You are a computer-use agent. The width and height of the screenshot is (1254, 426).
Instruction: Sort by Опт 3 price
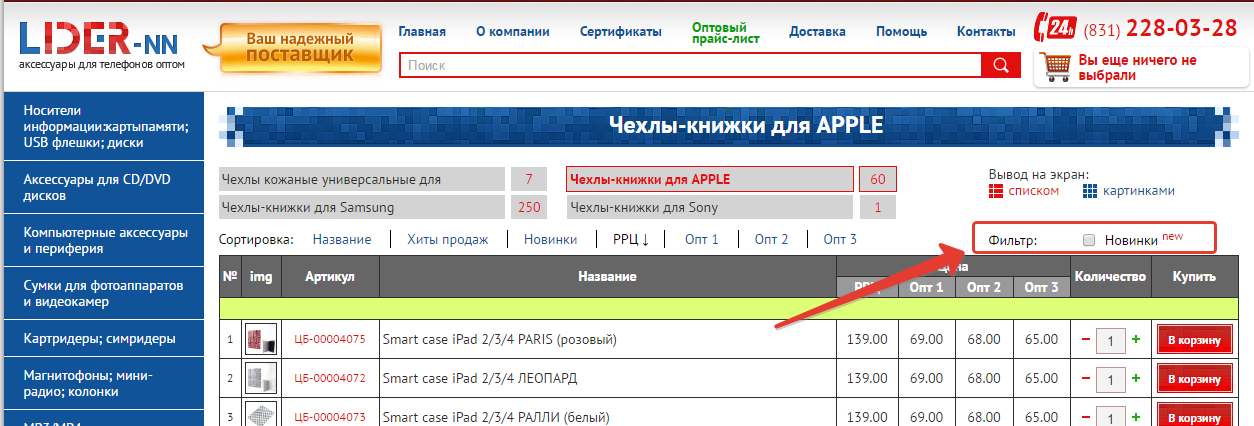tap(840, 239)
